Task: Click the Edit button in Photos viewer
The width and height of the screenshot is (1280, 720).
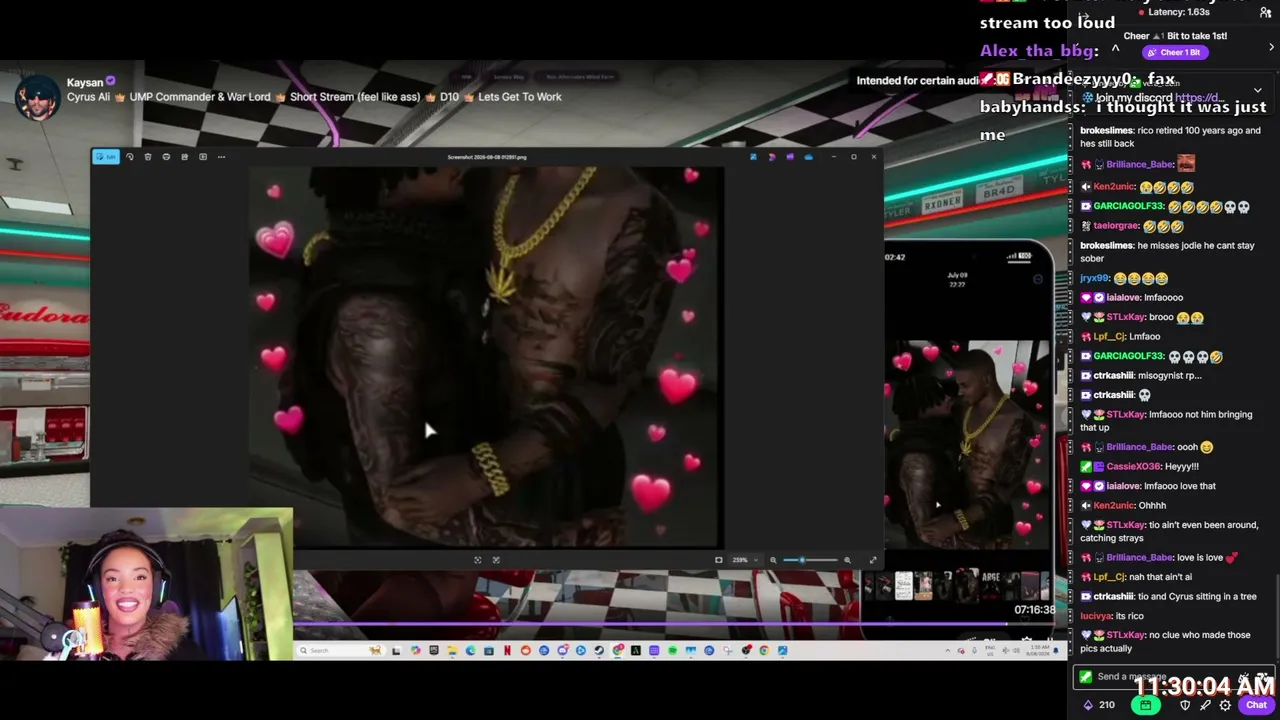Action: 106,157
